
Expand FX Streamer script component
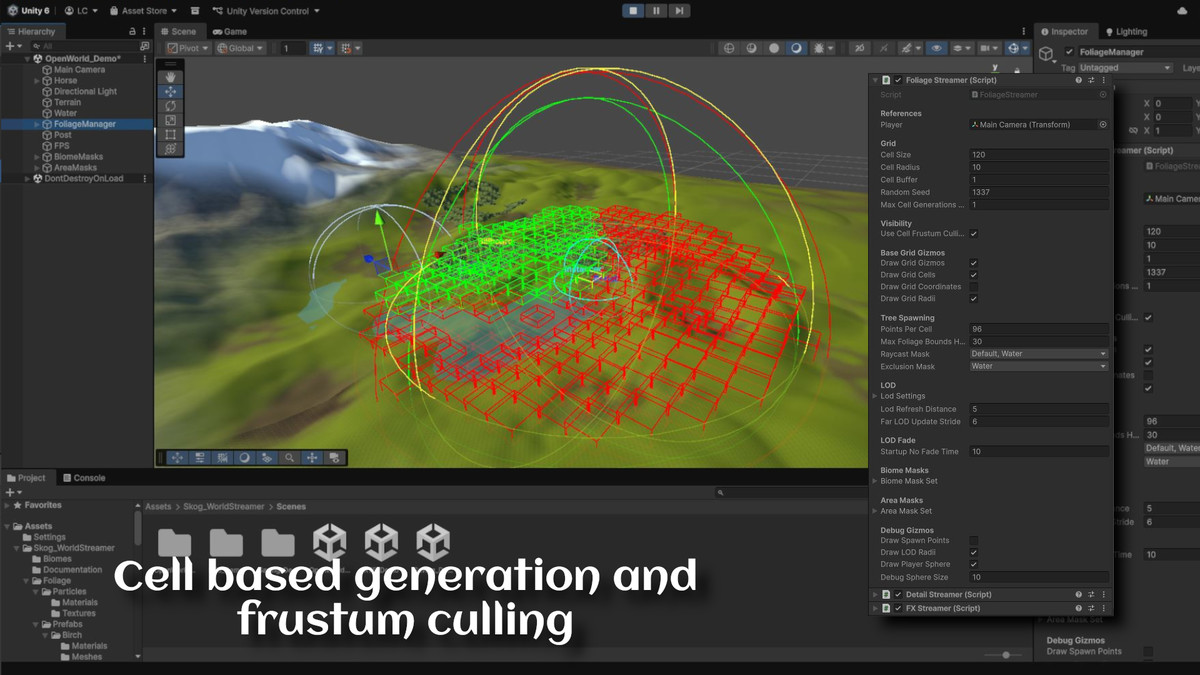(x=876, y=608)
